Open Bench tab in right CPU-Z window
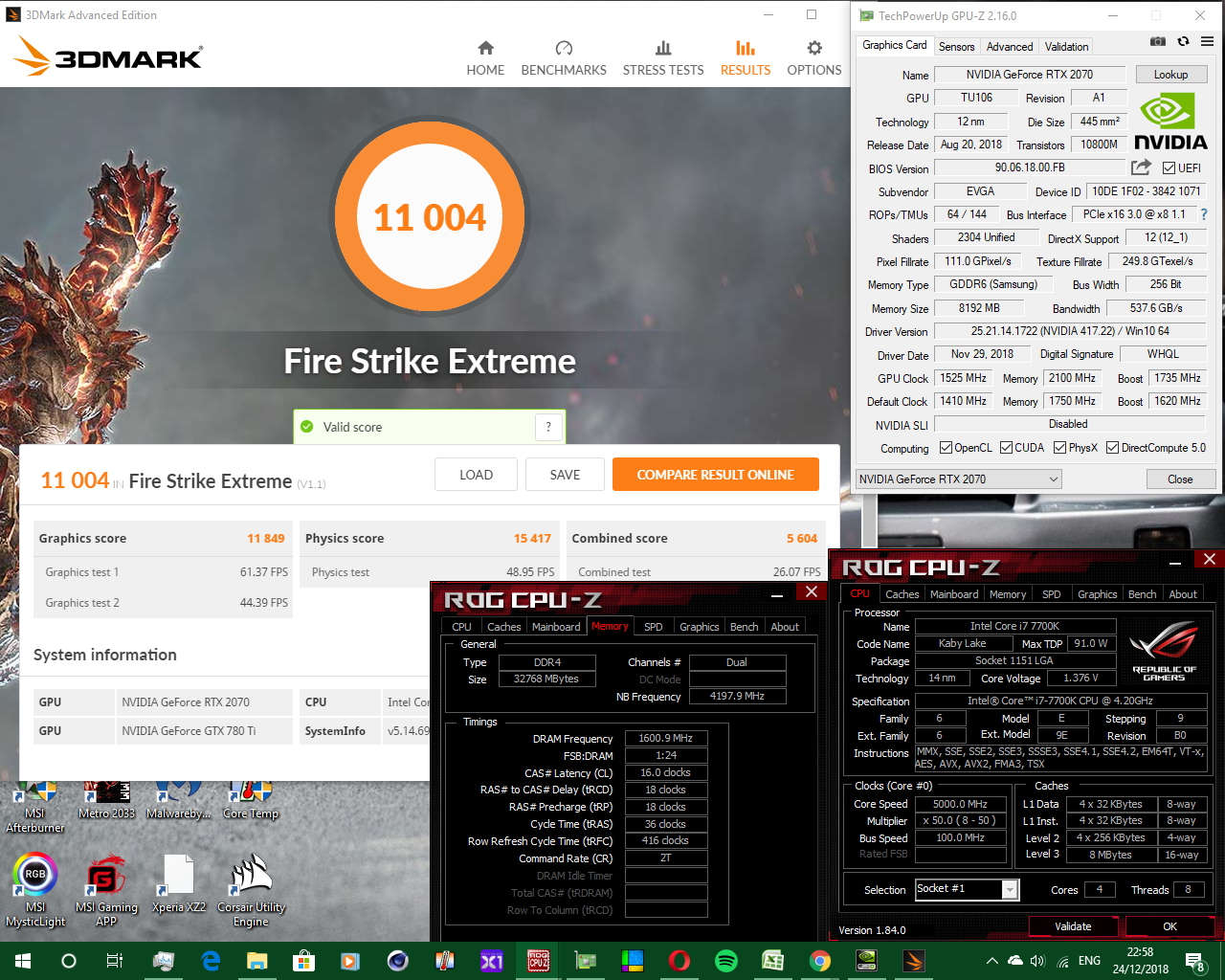 click(x=1142, y=594)
